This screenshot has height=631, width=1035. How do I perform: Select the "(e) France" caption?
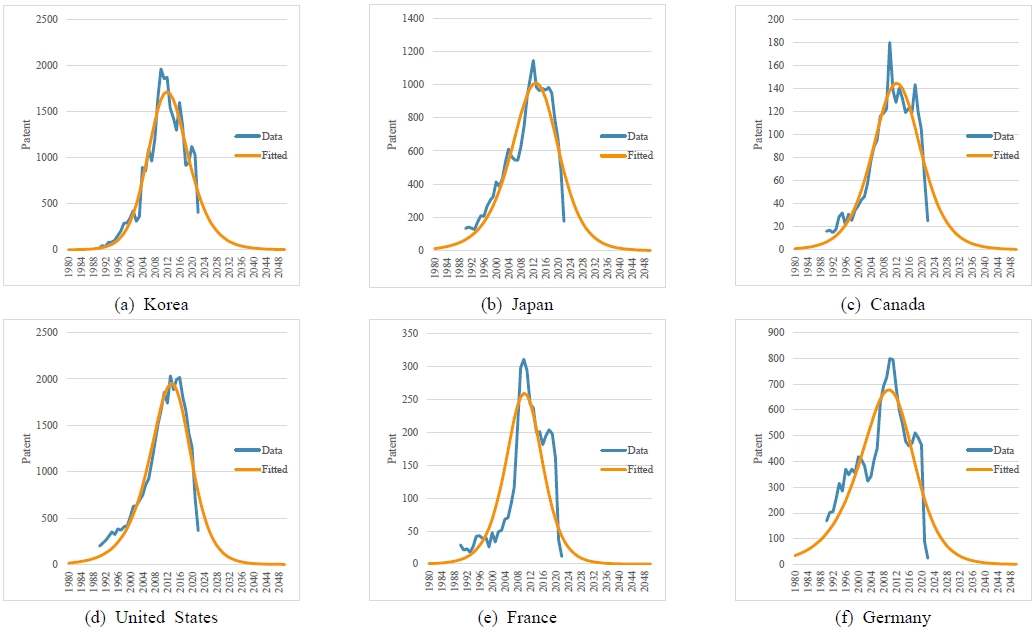[x=517, y=618]
